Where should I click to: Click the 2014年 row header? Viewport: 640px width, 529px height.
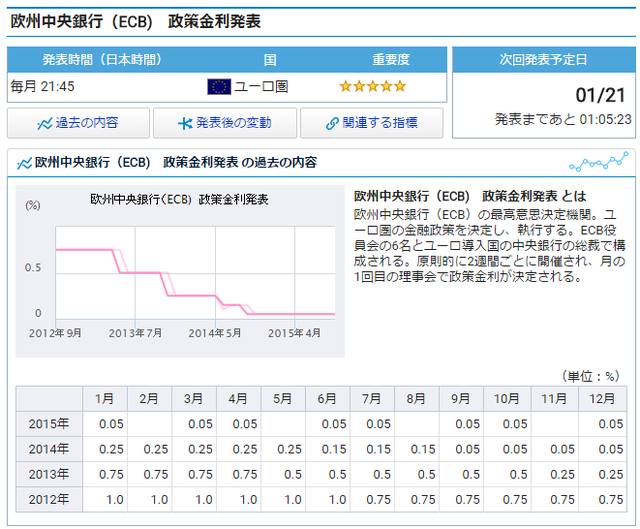(x=49, y=449)
